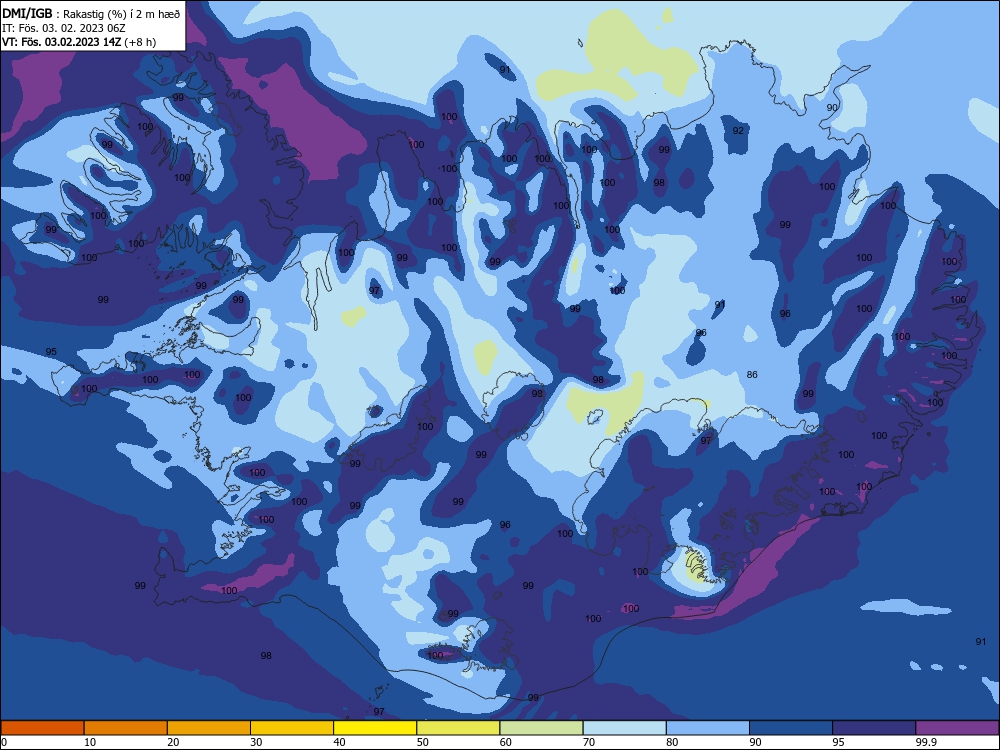
Task: Select the medium blue 90–95 legend swatch
Action: tap(791, 728)
